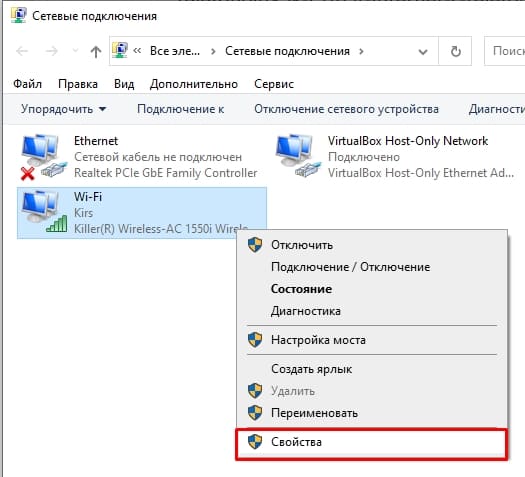Expand chevron after Сетевые подключения breadcrumb
This screenshot has width=525, height=477.
[361, 51]
